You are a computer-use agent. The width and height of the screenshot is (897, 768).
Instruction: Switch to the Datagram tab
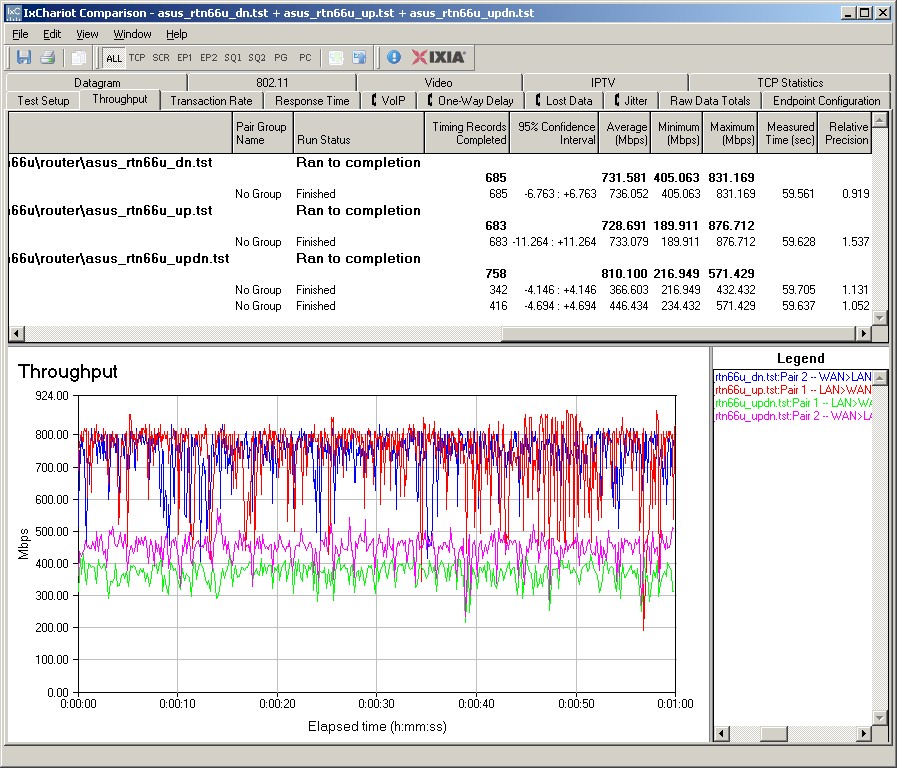[97, 83]
